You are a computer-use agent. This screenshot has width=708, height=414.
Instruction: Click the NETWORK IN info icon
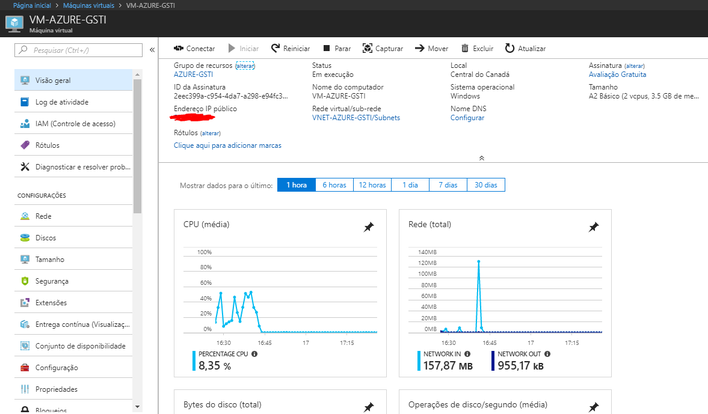tap(467, 354)
